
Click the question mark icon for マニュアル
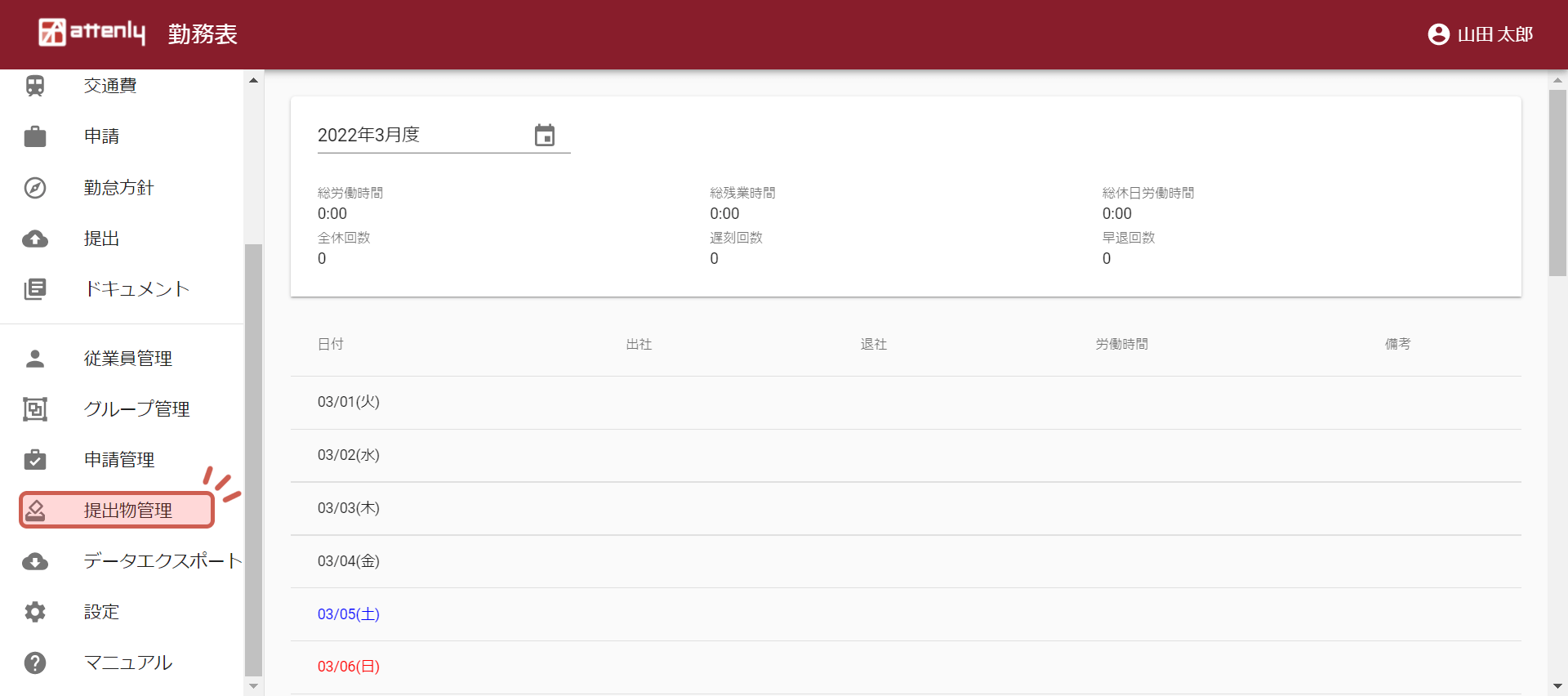click(35, 663)
